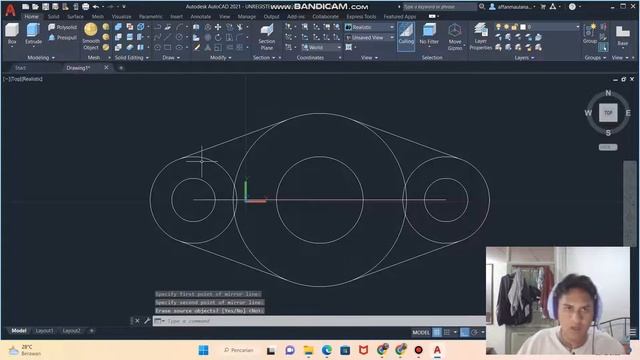The height and width of the screenshot is (360, 640).
Task: Open the Annotate ribbon tab
Action: (201, 17)
